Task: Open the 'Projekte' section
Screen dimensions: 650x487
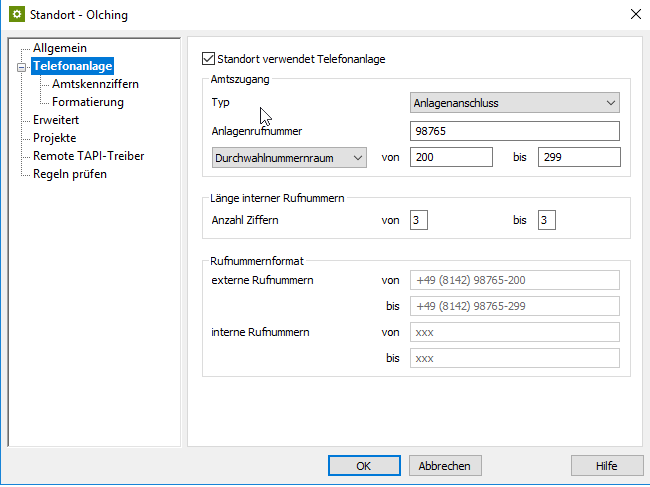Action: coord(54,138)
